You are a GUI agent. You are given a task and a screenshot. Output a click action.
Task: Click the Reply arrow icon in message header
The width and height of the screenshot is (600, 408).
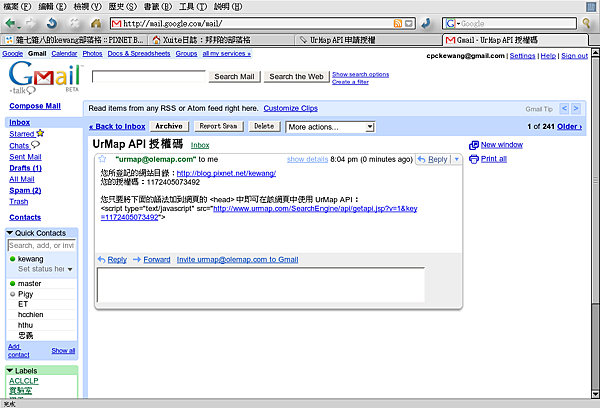tap(421, 159)
